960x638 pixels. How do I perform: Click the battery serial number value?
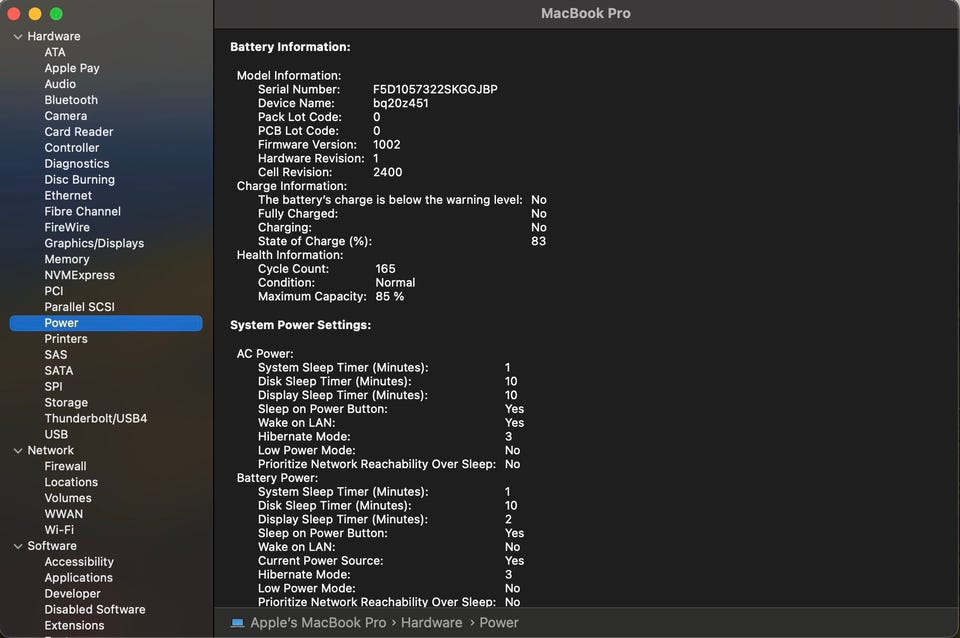click(435, 89)
